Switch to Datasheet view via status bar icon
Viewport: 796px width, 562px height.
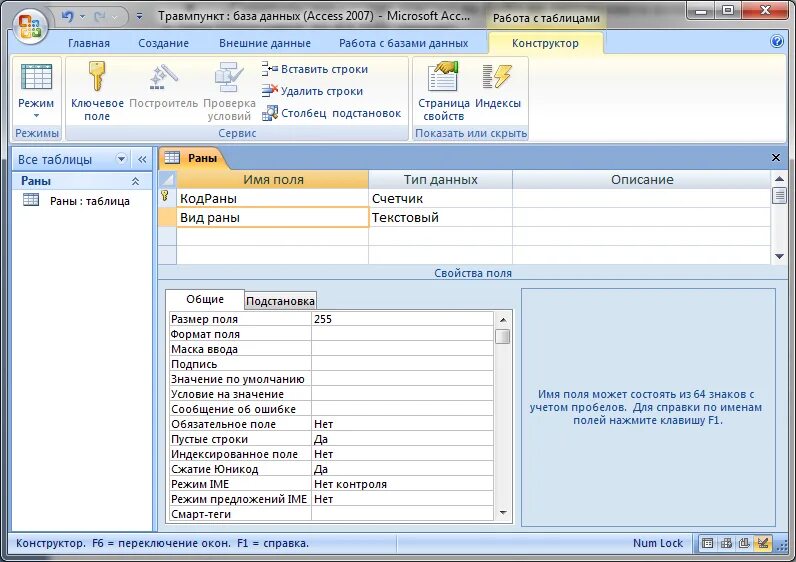click(708, 543)
